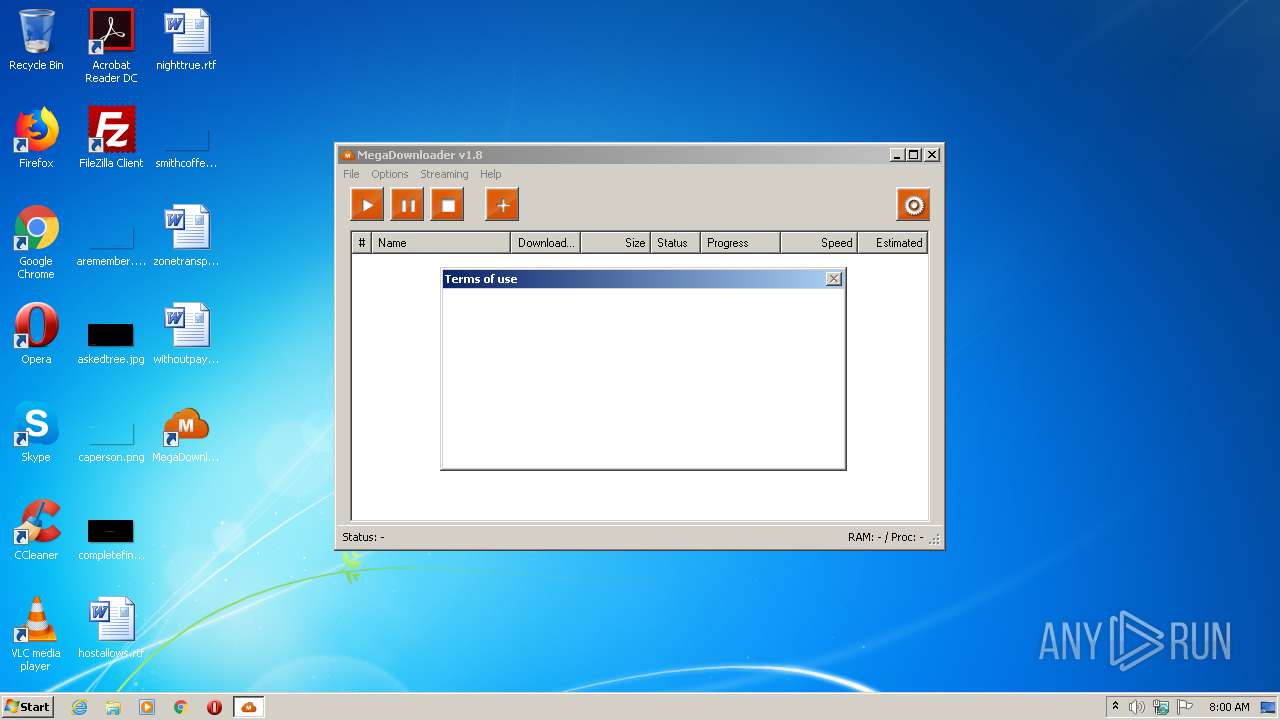The width and height of the screenshot is (1280, 720).
Task: Click the Progress column header
Action: [x=741, y=243]
